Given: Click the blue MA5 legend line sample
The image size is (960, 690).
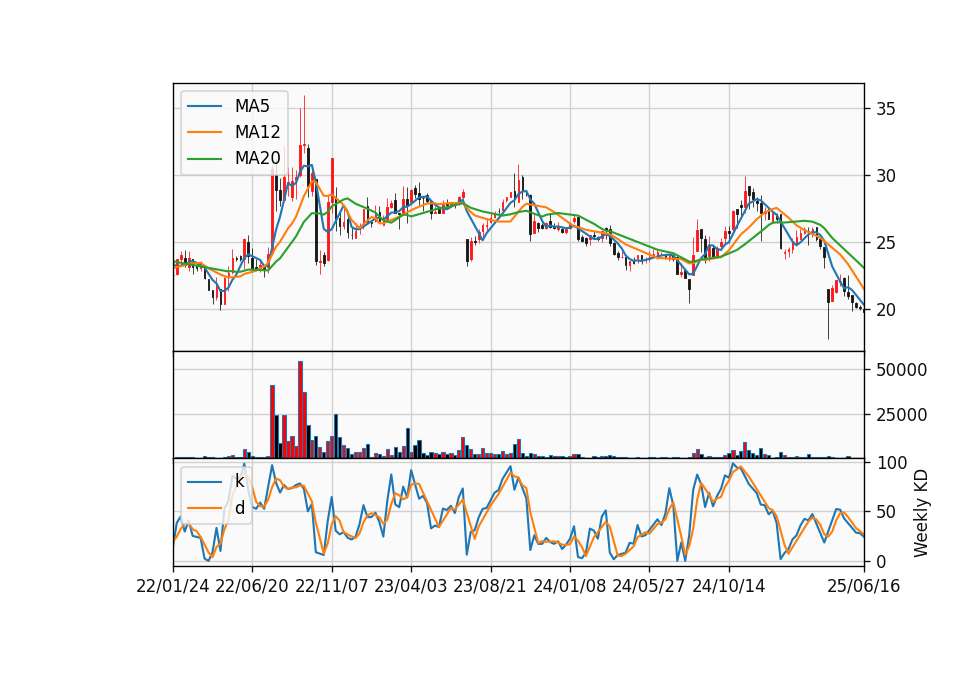Looking at the screenshot, I should (x=204, y=106).
